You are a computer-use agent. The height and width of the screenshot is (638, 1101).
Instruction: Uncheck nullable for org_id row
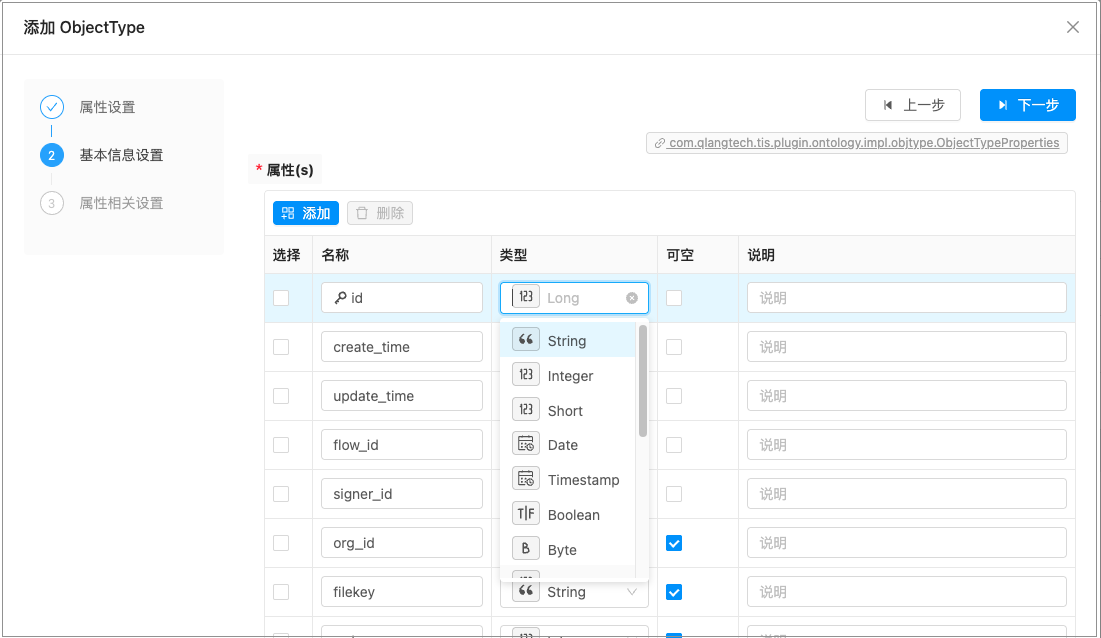[x=674, y=543]
